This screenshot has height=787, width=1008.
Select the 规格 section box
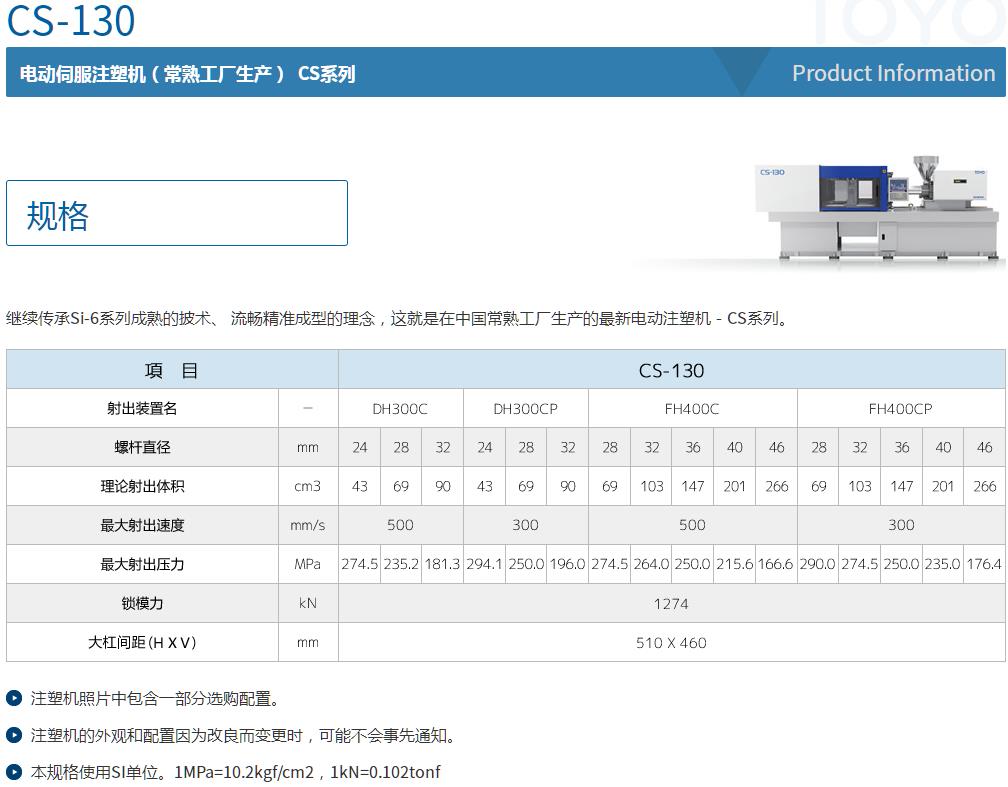click(177, 213)
